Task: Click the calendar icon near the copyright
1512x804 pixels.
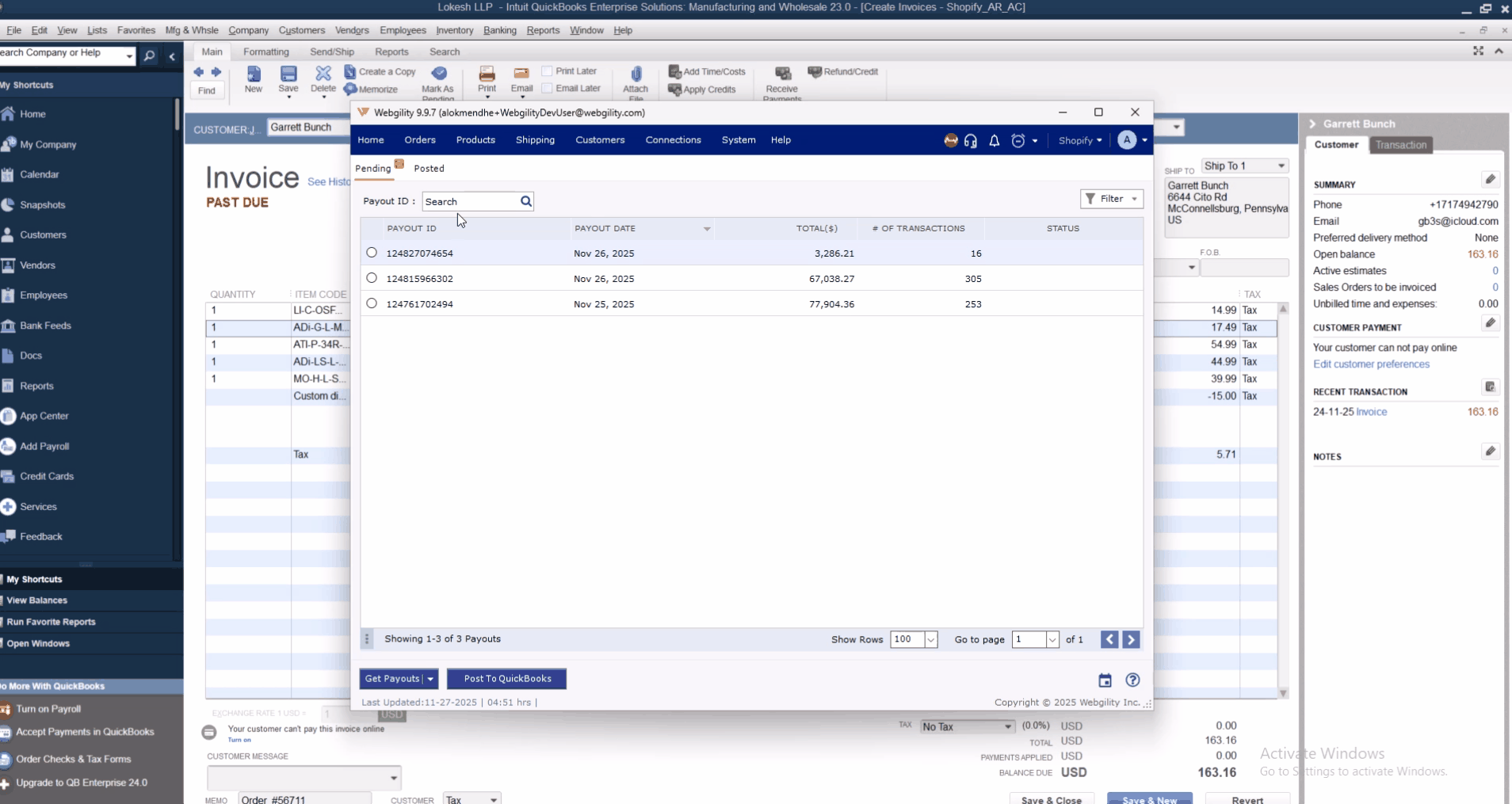Action: pos(1105,680)
